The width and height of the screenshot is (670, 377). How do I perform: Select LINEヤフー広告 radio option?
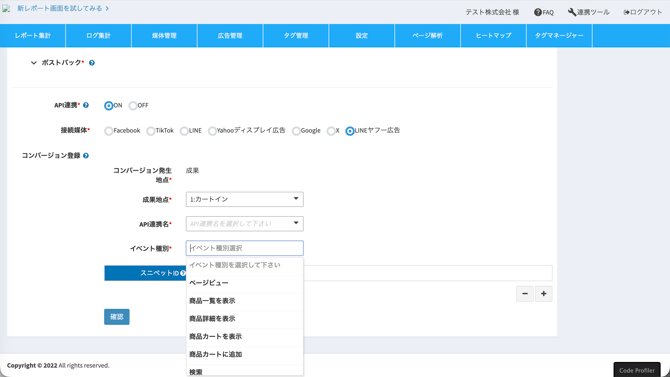point(350,131)
